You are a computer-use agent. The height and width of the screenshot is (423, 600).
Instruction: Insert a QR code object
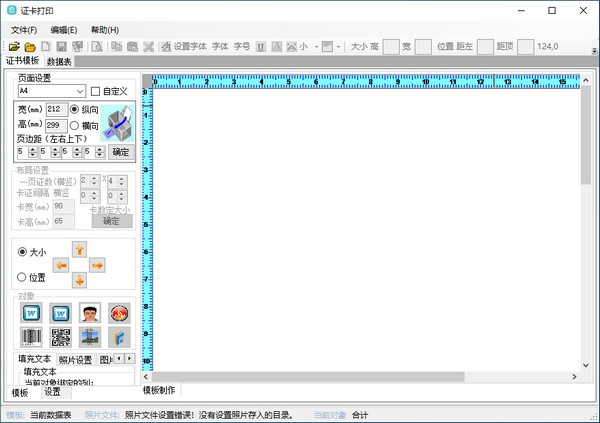click(x=60, y=337)
